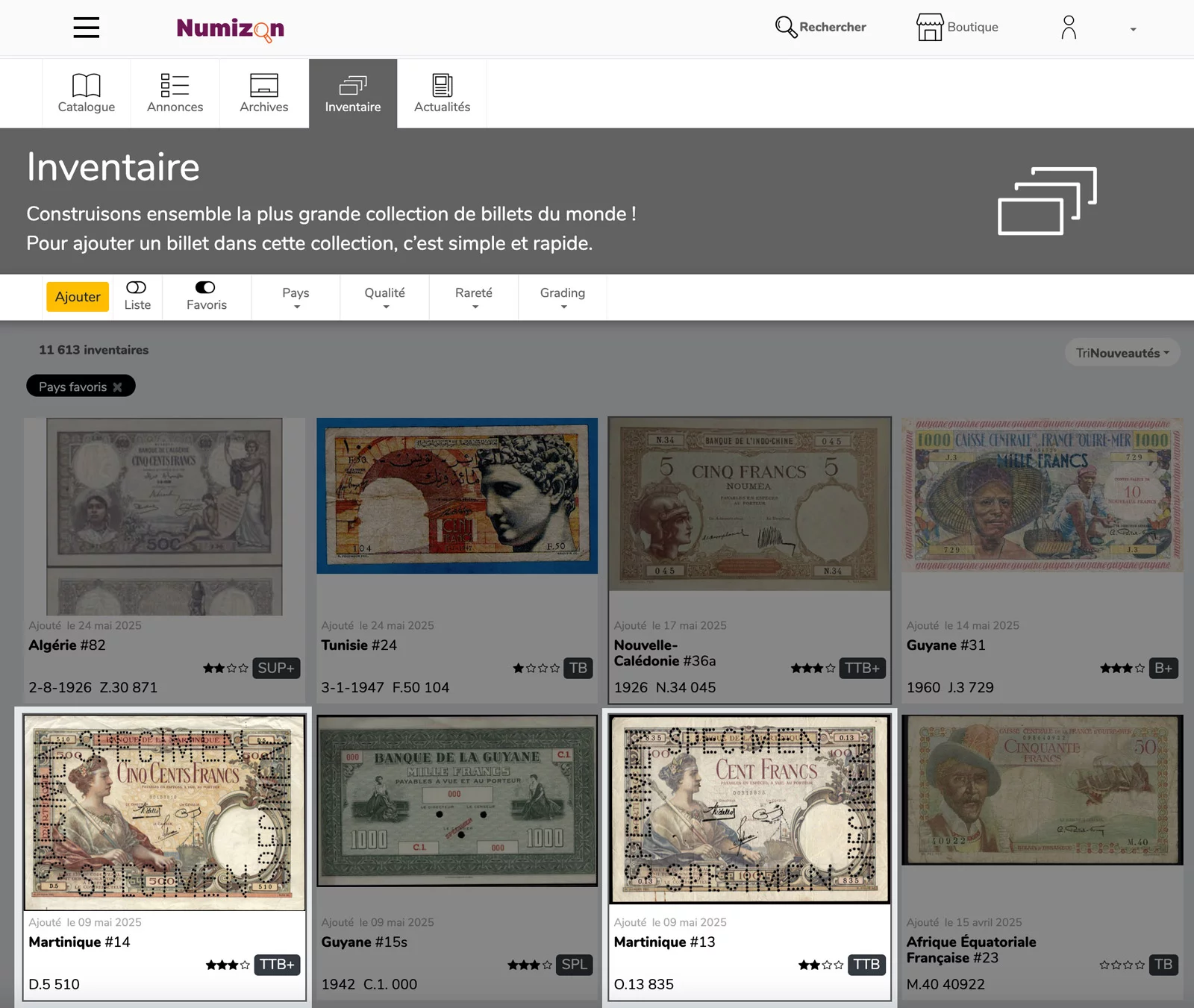Expand the Rareté filter dropdown
This screenshot has height=1008, width=1194.
point(474,297)
